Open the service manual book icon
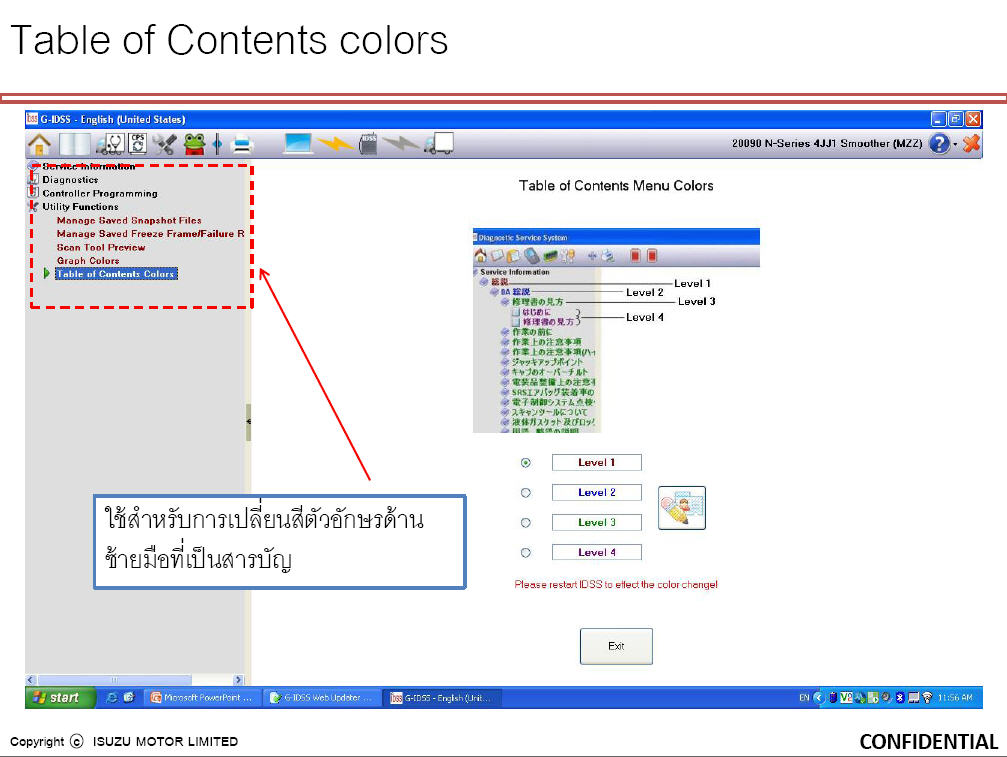1007x757 pixels. (x=74, y=144)
